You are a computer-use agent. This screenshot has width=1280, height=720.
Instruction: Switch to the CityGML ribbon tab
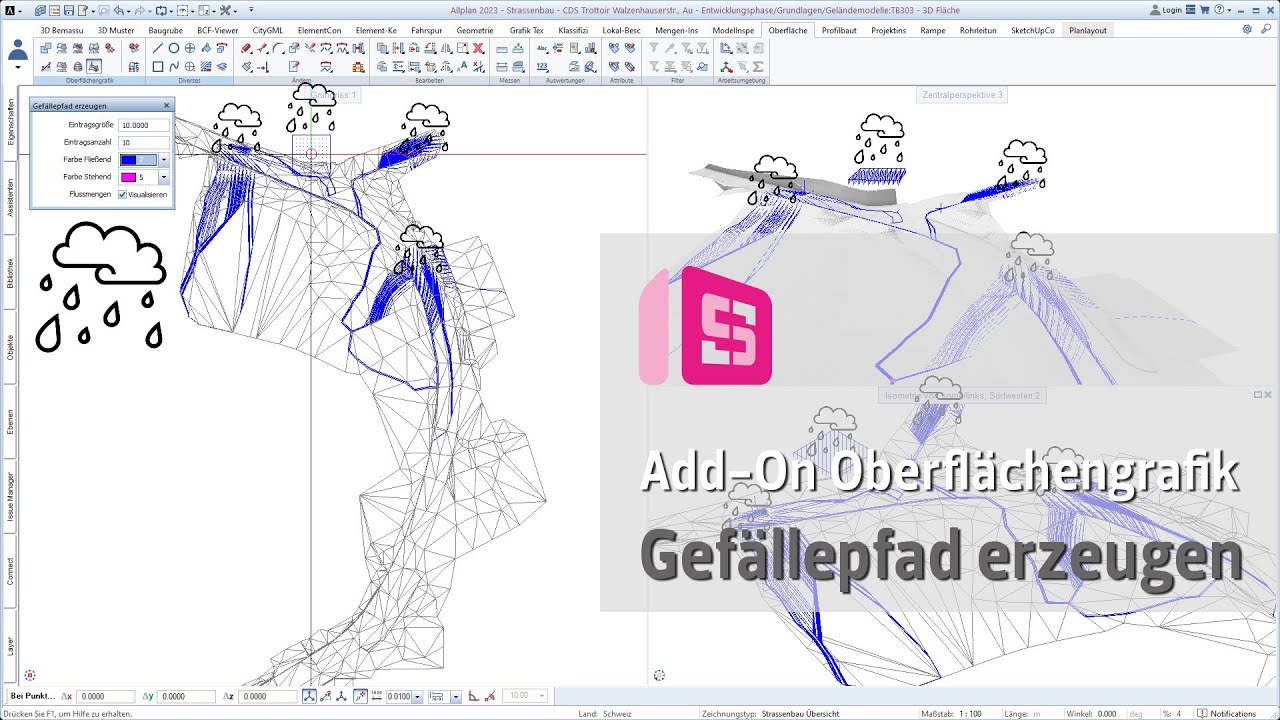coord(268,30)
